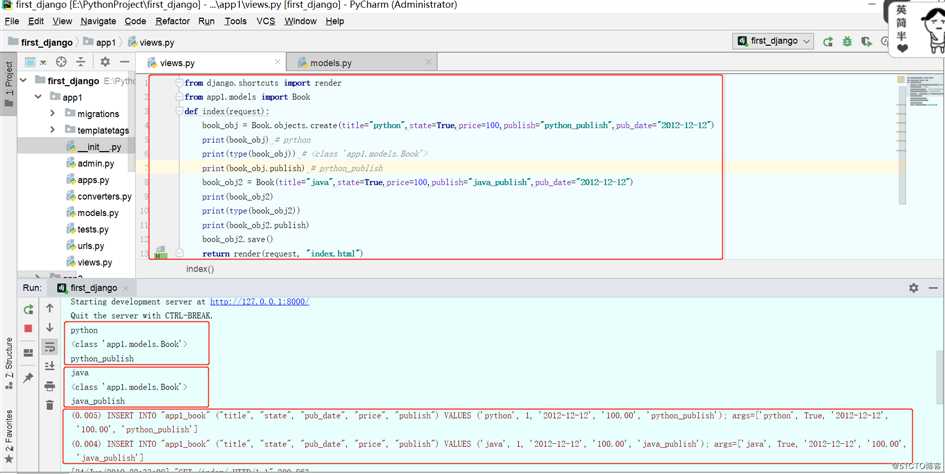Viewport: 945px width, 474px height.
Task: Open the File menu
Action: click(12, 21)
